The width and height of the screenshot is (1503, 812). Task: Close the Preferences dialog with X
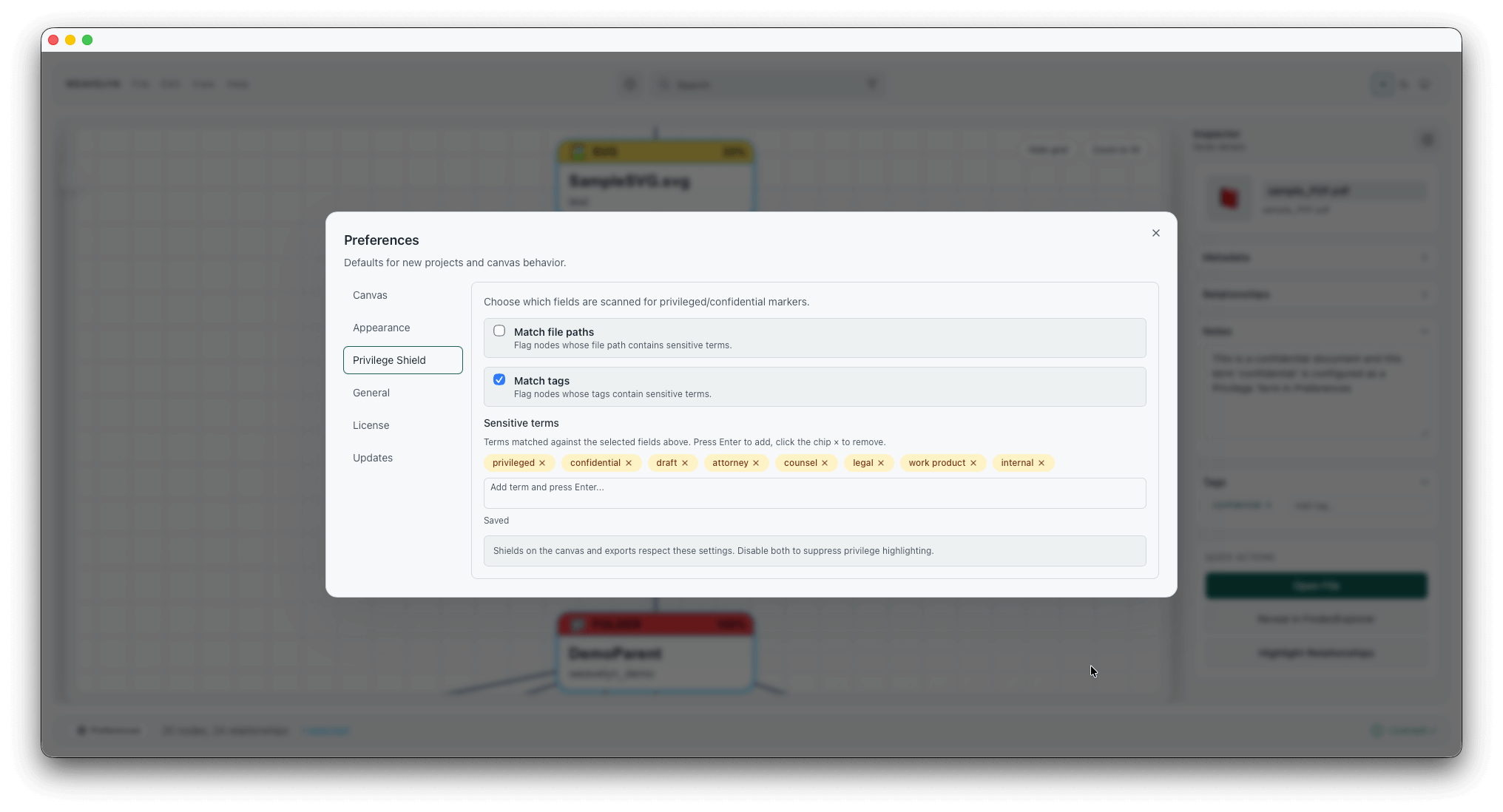1156,233
